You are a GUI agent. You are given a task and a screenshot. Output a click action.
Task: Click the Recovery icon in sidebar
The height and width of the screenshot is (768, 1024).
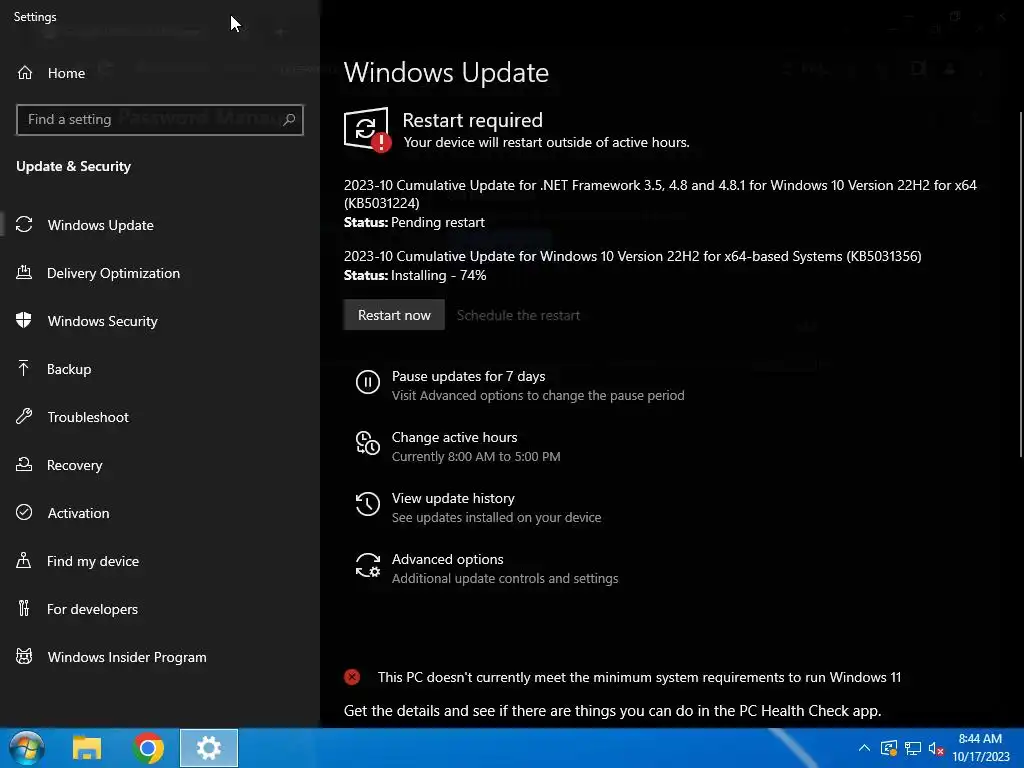pos(24,465)
